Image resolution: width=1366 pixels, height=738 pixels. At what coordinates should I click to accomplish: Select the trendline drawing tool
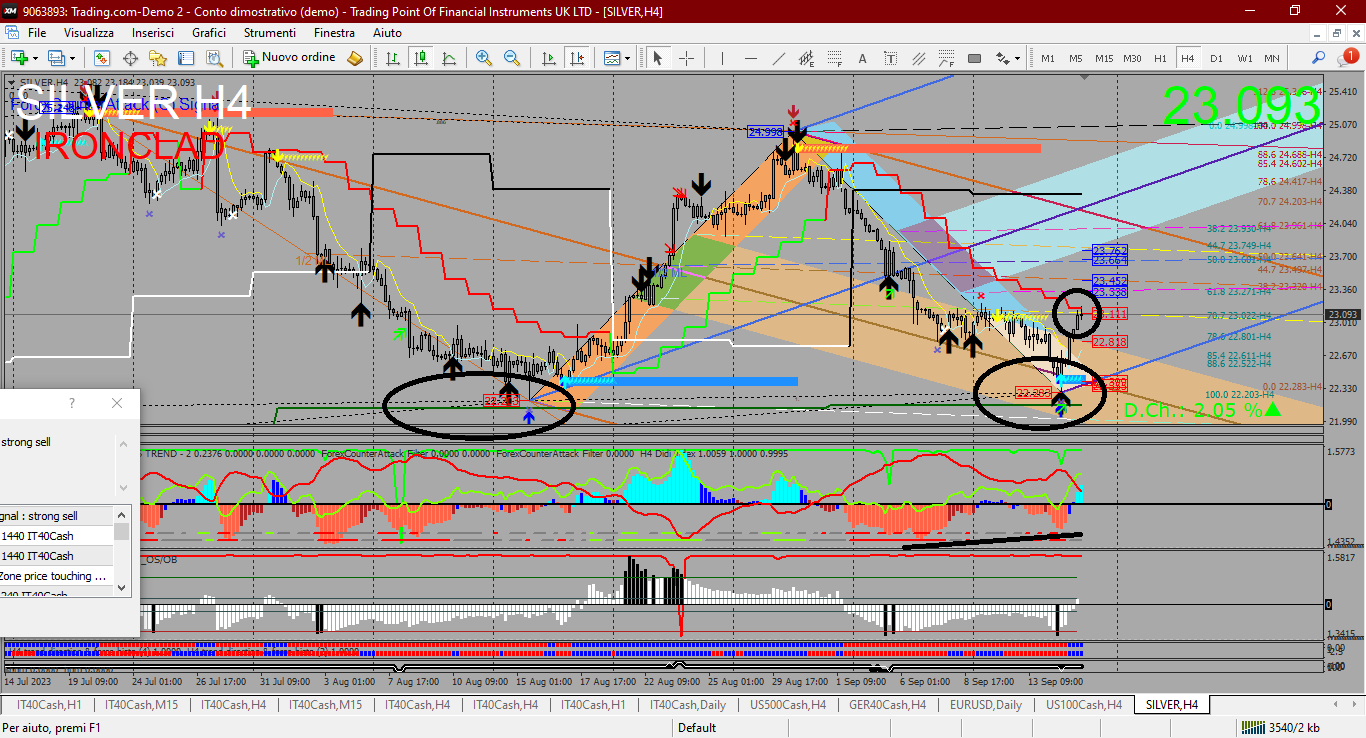[x=779, y=58]
